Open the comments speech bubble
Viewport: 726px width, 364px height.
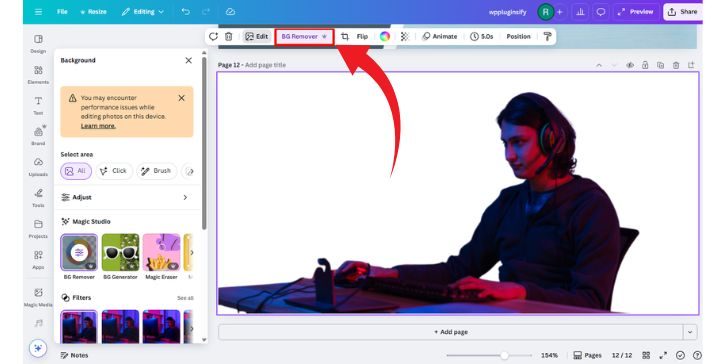(601, 12)
